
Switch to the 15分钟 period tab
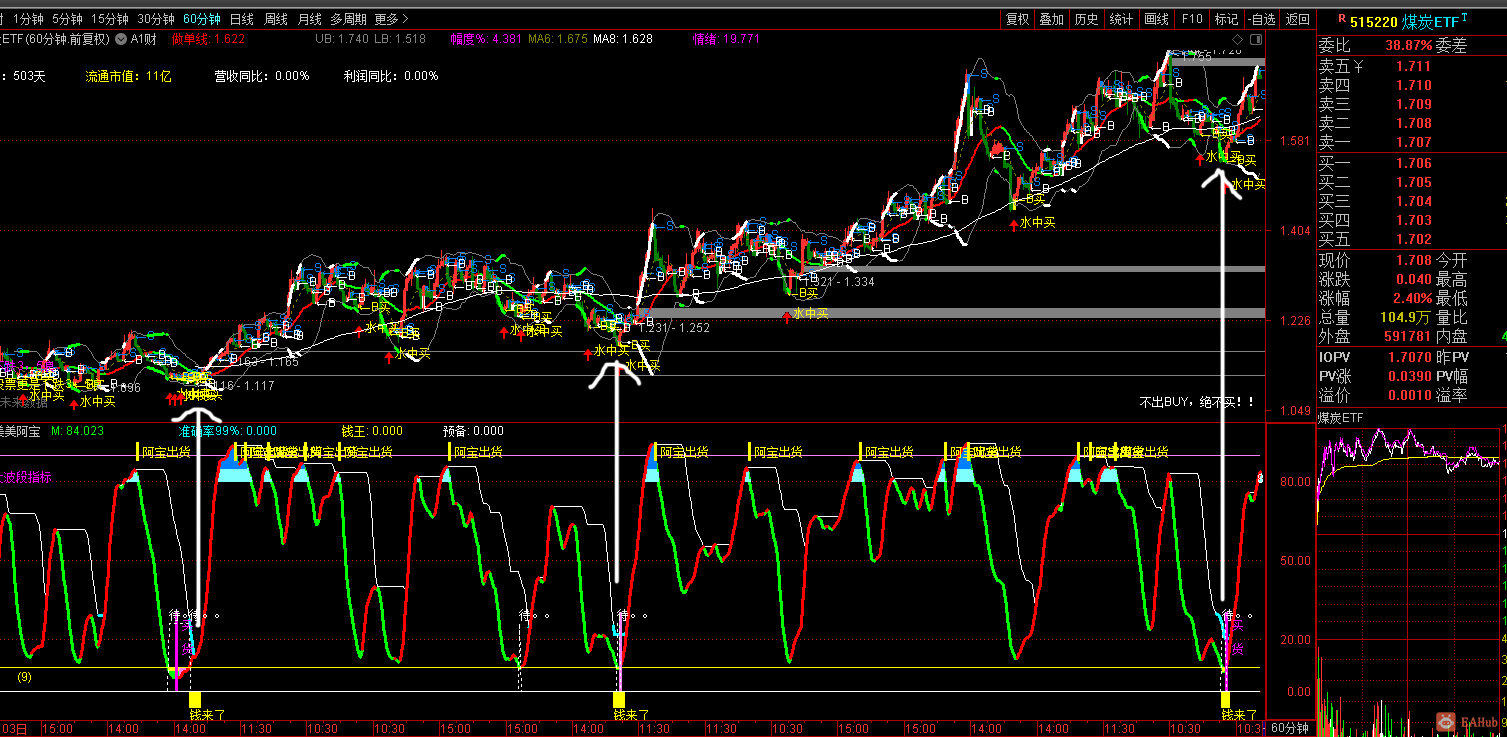pos(109,19)
